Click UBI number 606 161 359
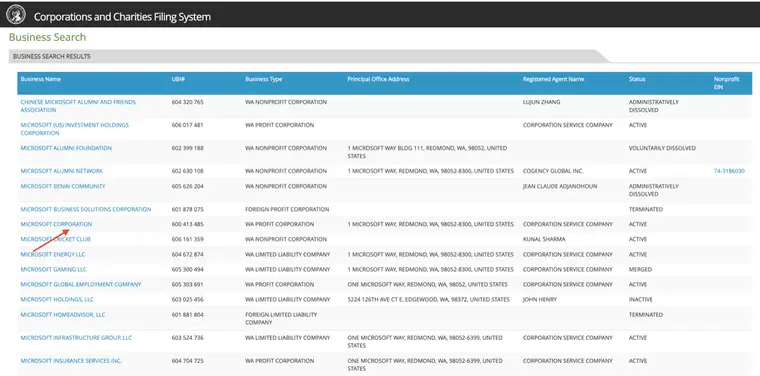Screen dimensions: 760x376 [x=188, y=239]
